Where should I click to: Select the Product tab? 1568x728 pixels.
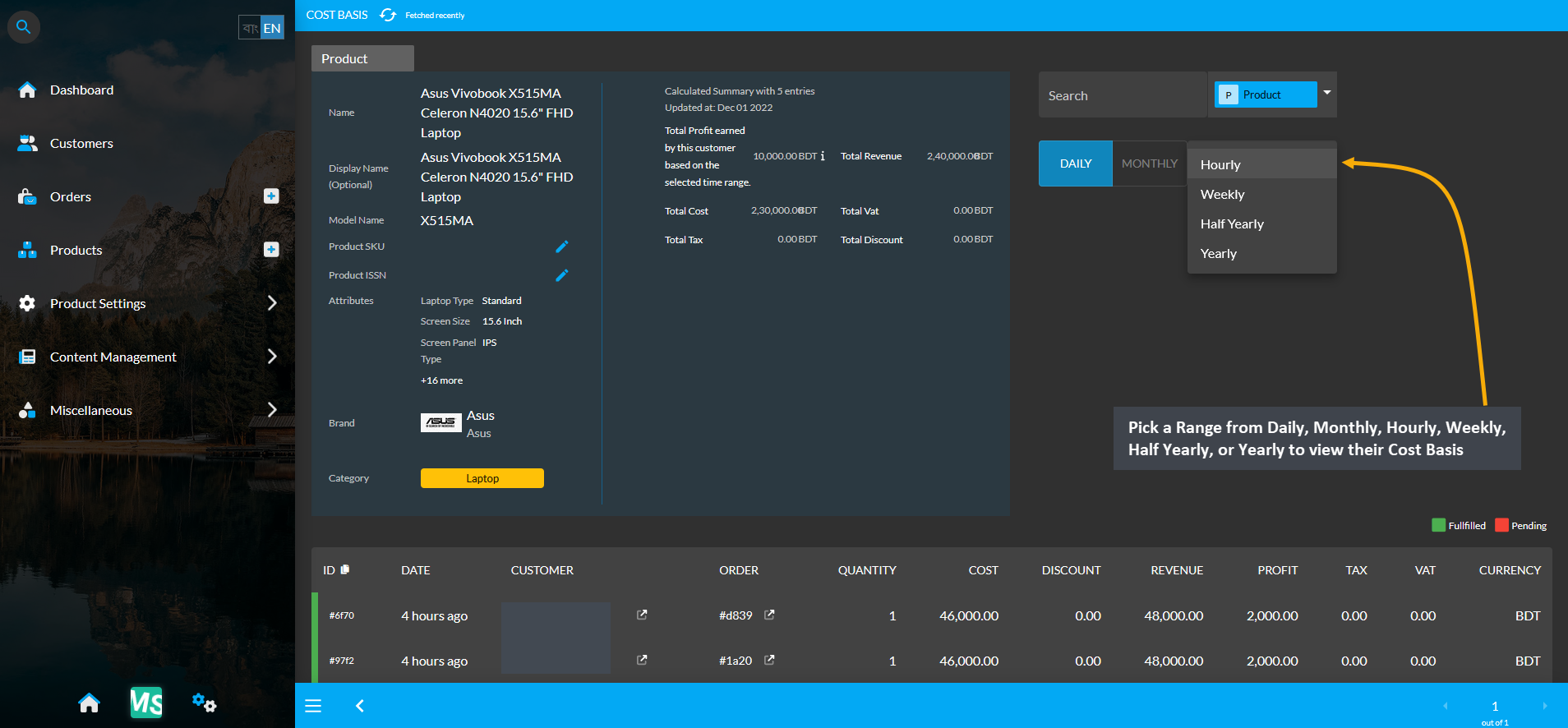[362, 58]
